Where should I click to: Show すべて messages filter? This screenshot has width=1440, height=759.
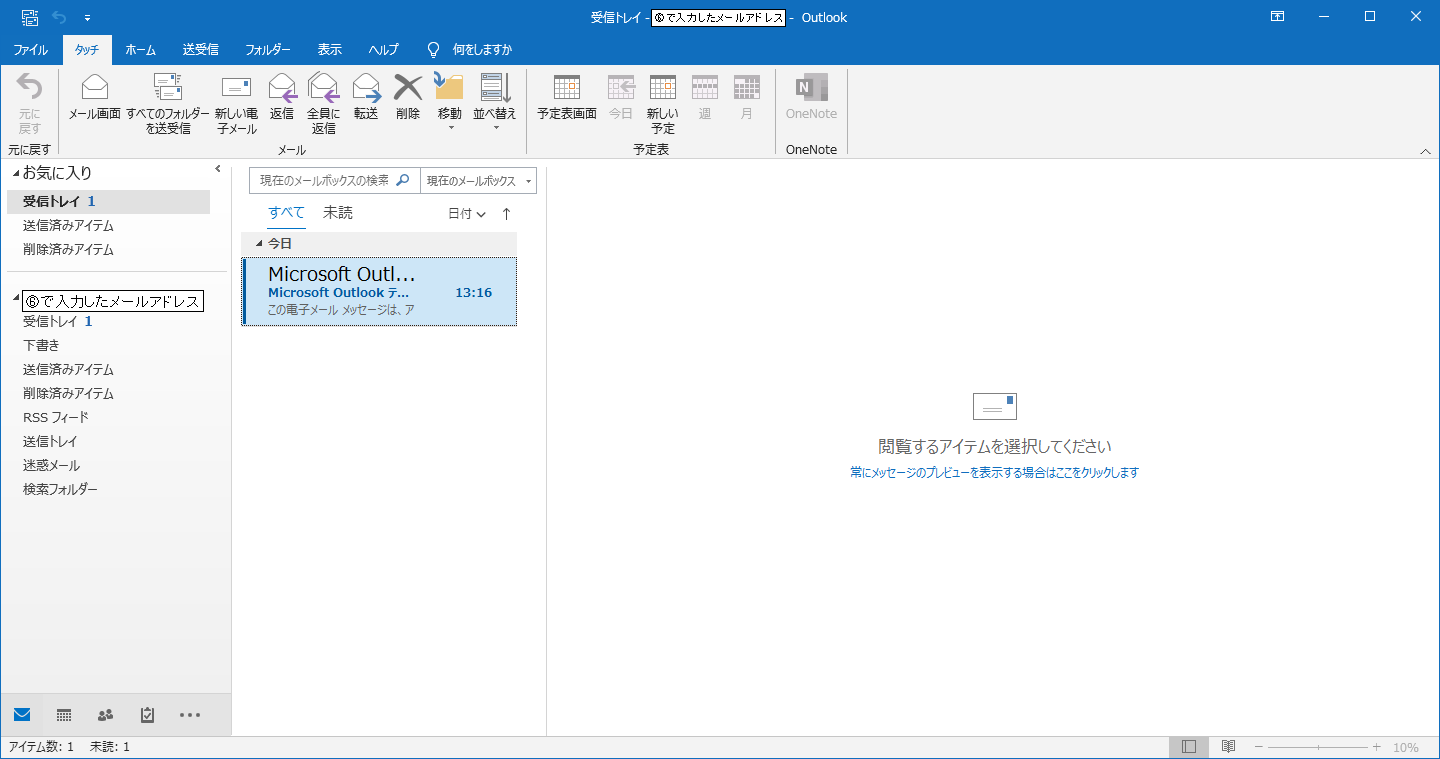coord(286,213)
